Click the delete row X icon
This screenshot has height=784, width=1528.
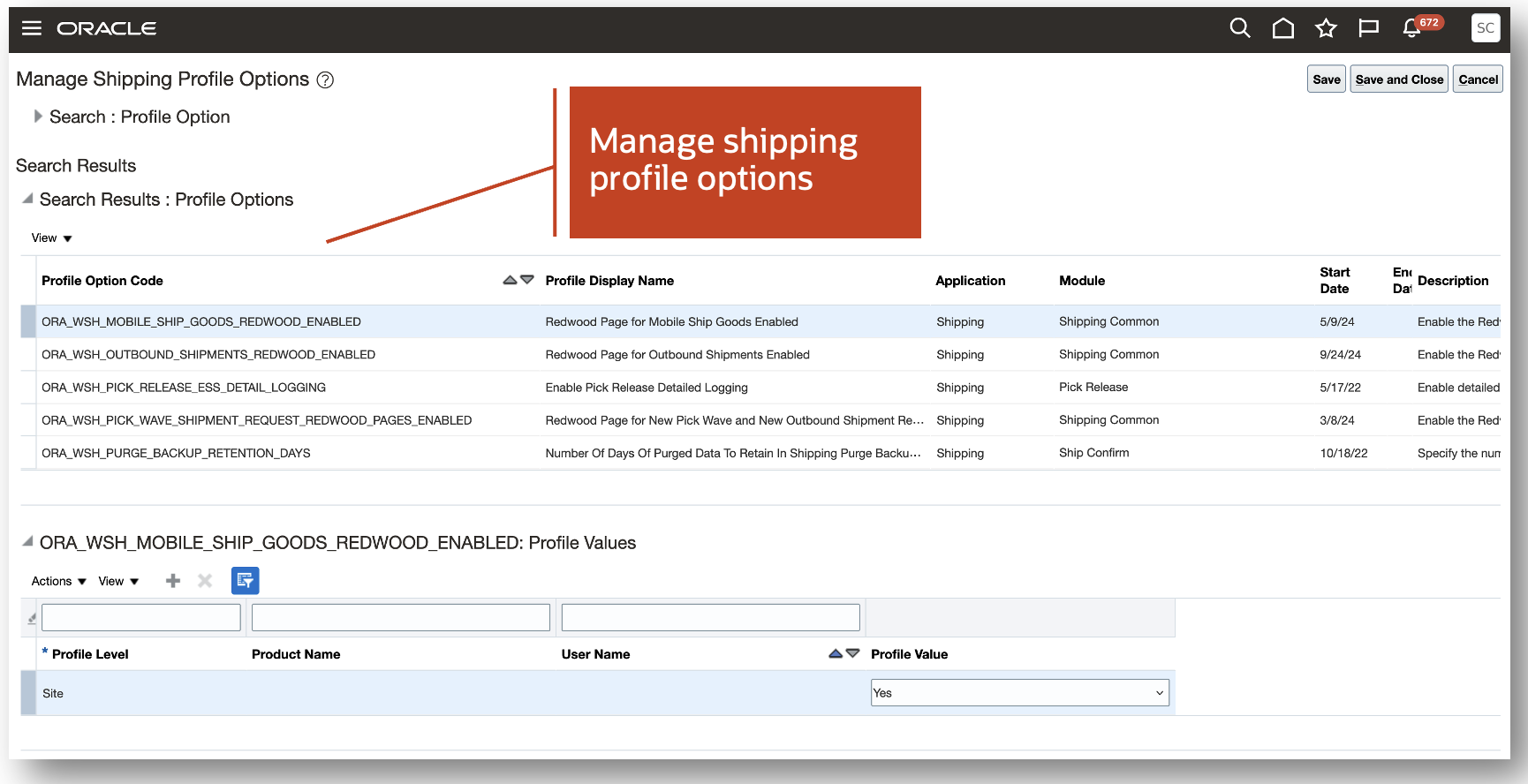pos(205,581)
